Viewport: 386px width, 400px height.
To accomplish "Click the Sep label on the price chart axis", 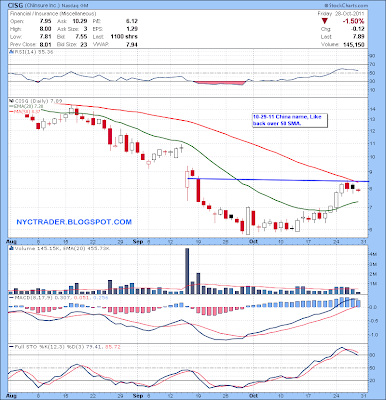I will click(x=138, y=241).
